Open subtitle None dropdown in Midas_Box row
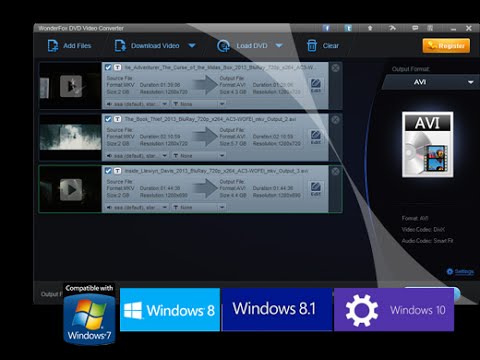 (198, 104)
